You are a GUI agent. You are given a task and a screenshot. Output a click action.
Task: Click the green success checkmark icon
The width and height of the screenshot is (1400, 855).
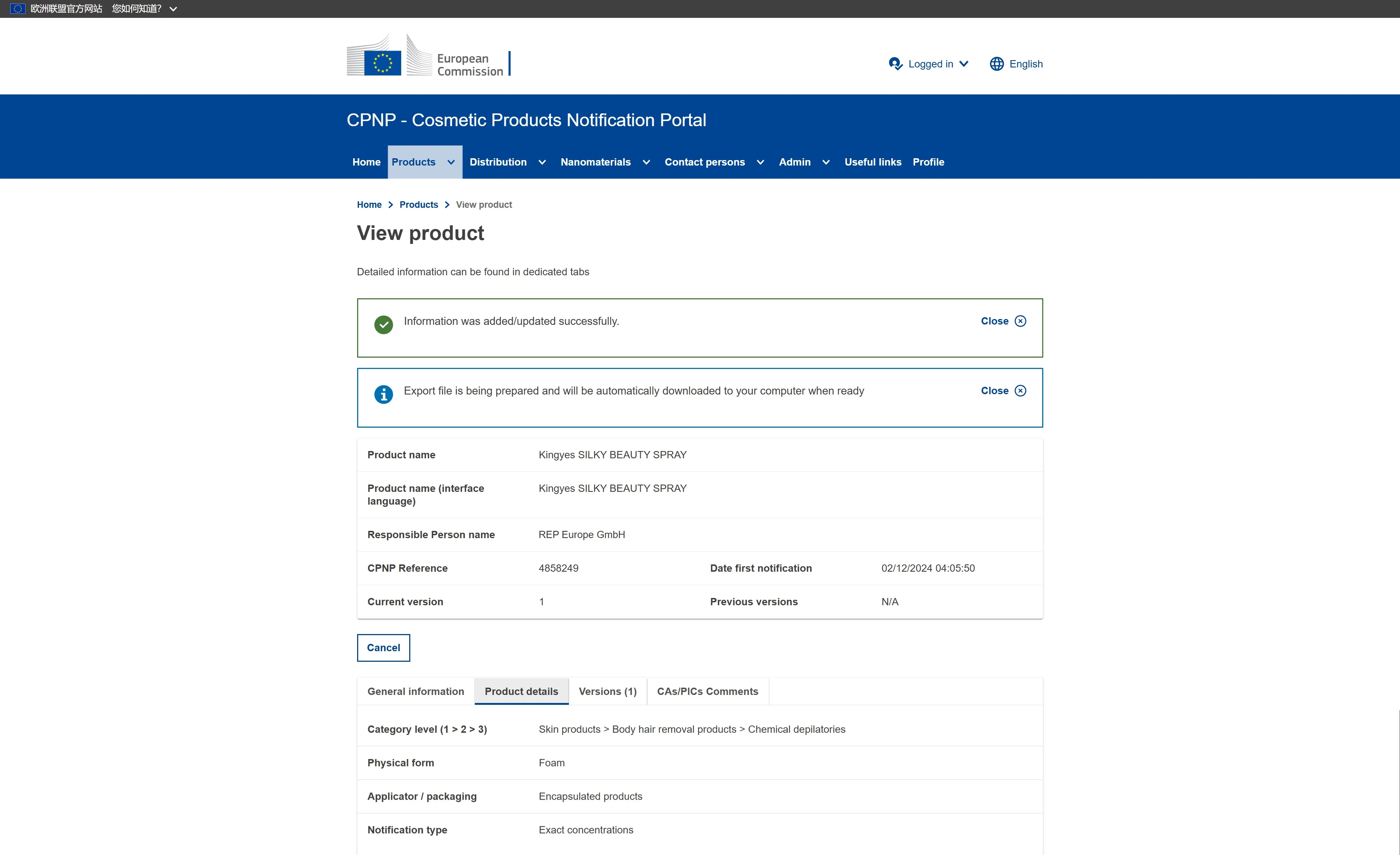click(x=383, y=324)
